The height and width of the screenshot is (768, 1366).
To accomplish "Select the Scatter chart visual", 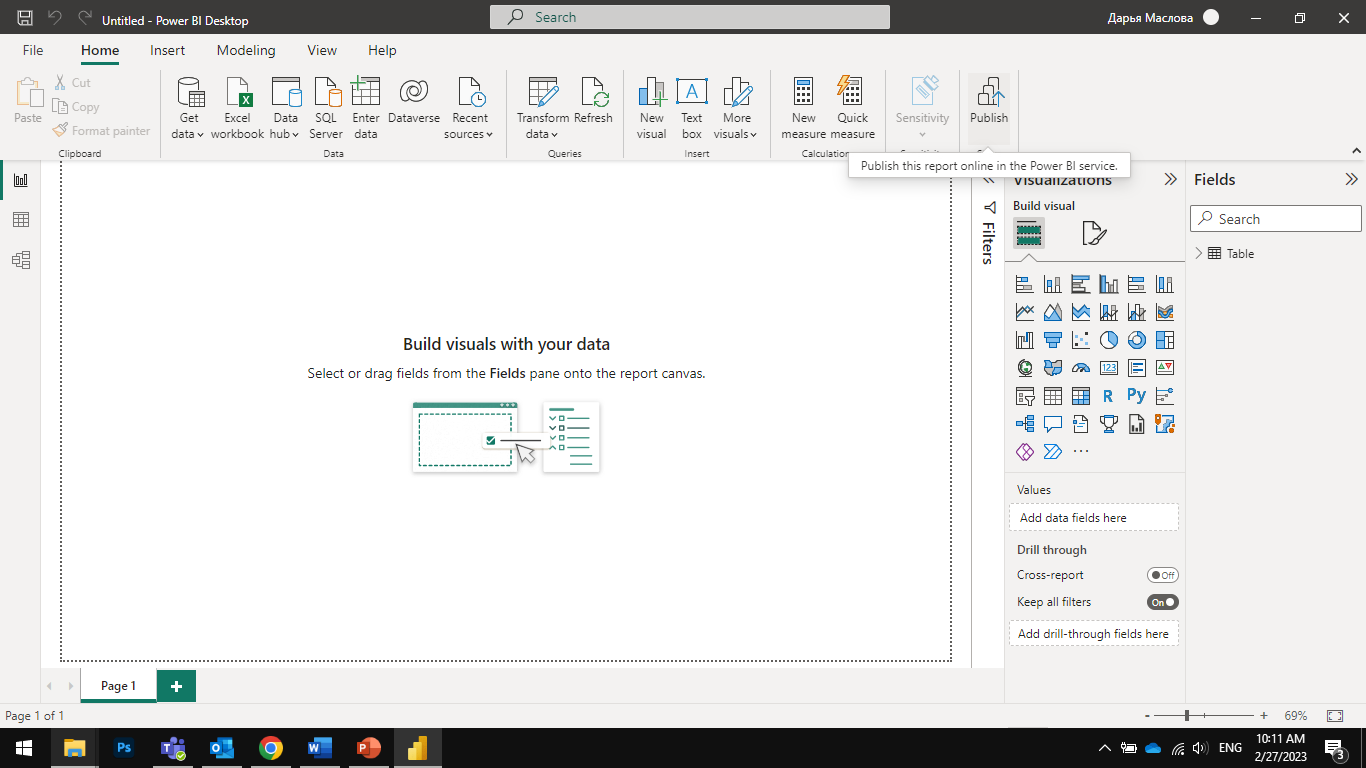I will pyautogui.click(x=1080, y=340).
